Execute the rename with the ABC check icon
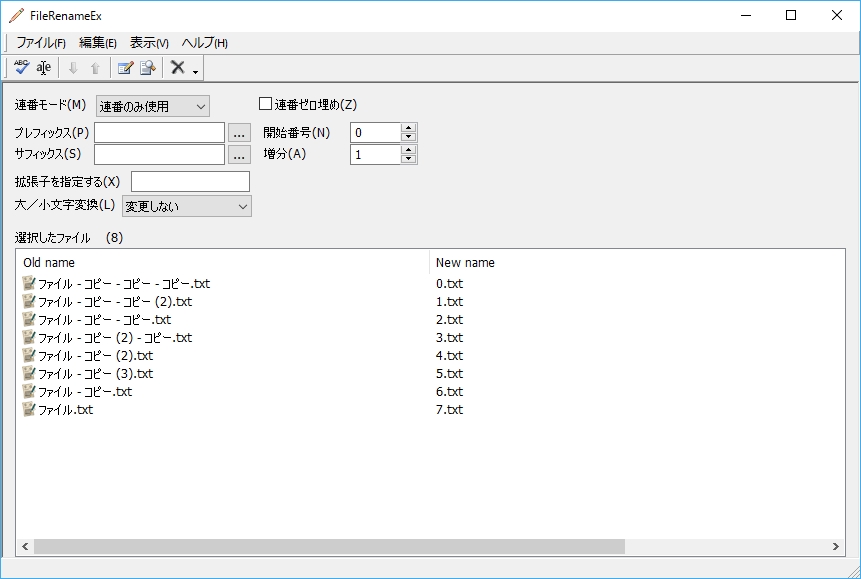Image resolution: width=861 pixels, height=579 pixels. (22, 67)
